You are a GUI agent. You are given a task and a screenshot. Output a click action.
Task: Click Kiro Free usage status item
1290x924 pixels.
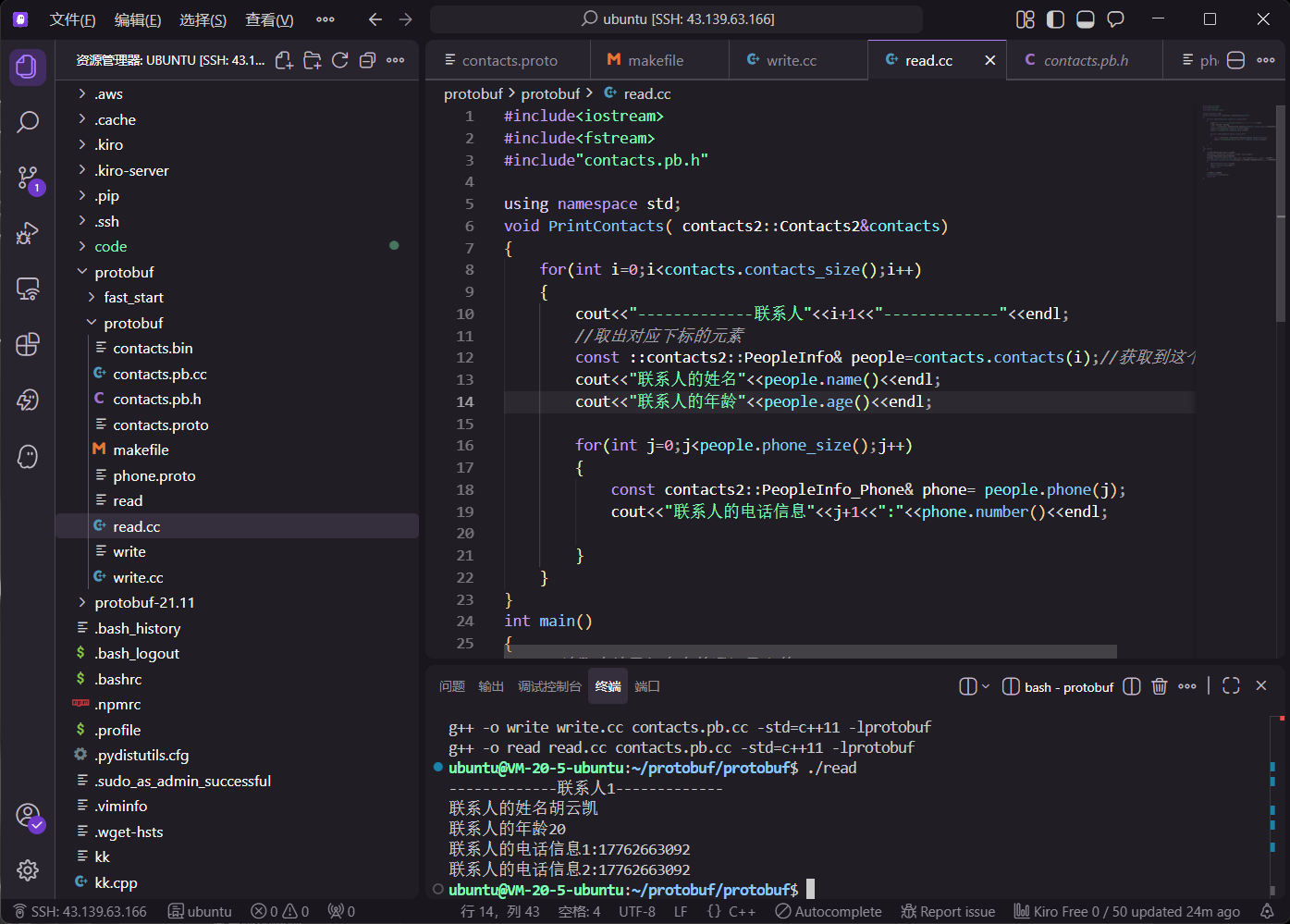[1126, 912]
